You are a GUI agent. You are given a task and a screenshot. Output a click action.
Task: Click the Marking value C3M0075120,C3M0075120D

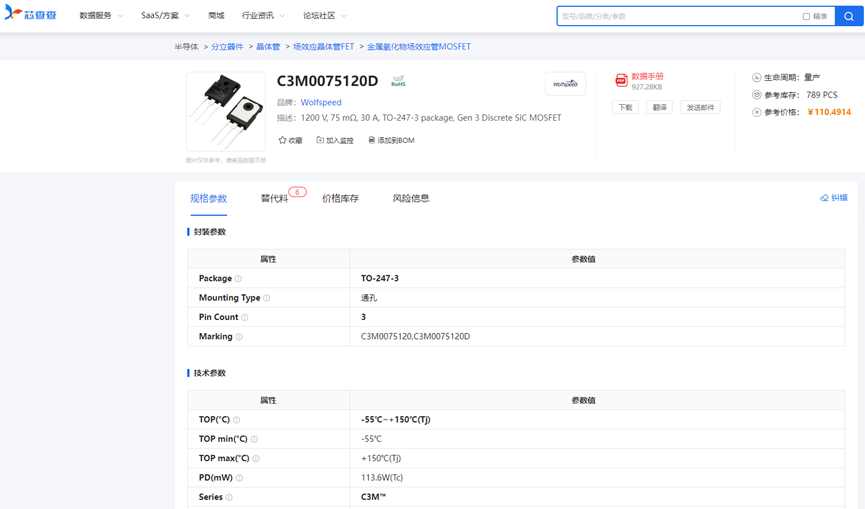(x=415, y=336)
